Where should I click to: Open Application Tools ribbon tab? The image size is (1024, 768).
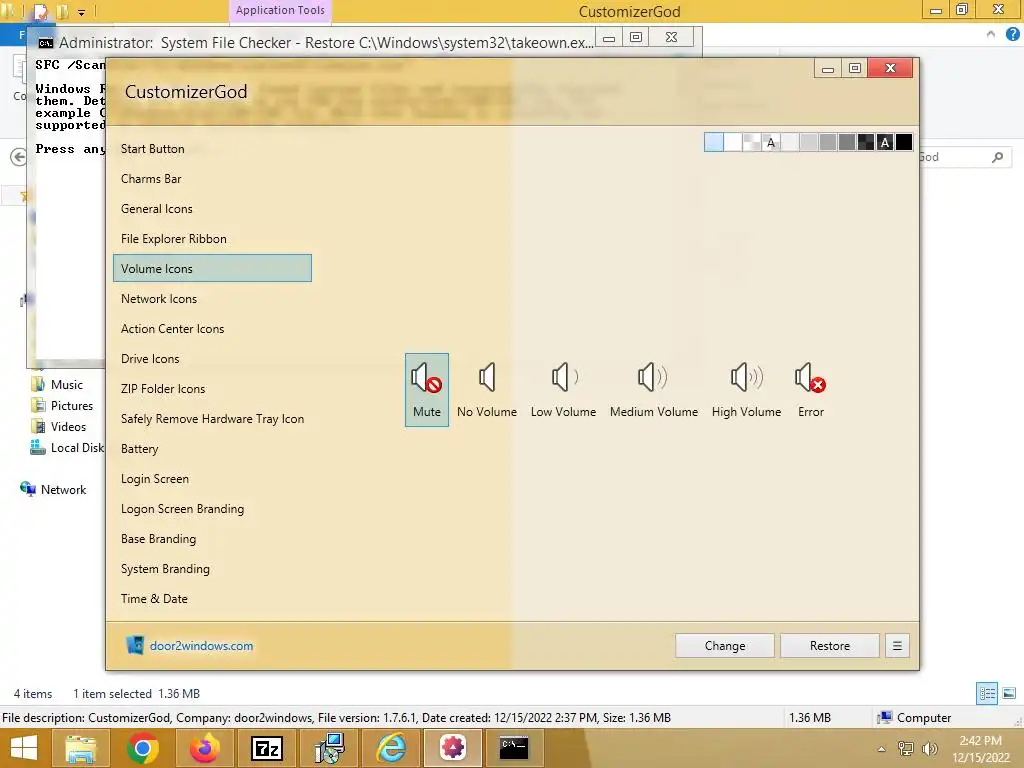[x=280, y=10]
